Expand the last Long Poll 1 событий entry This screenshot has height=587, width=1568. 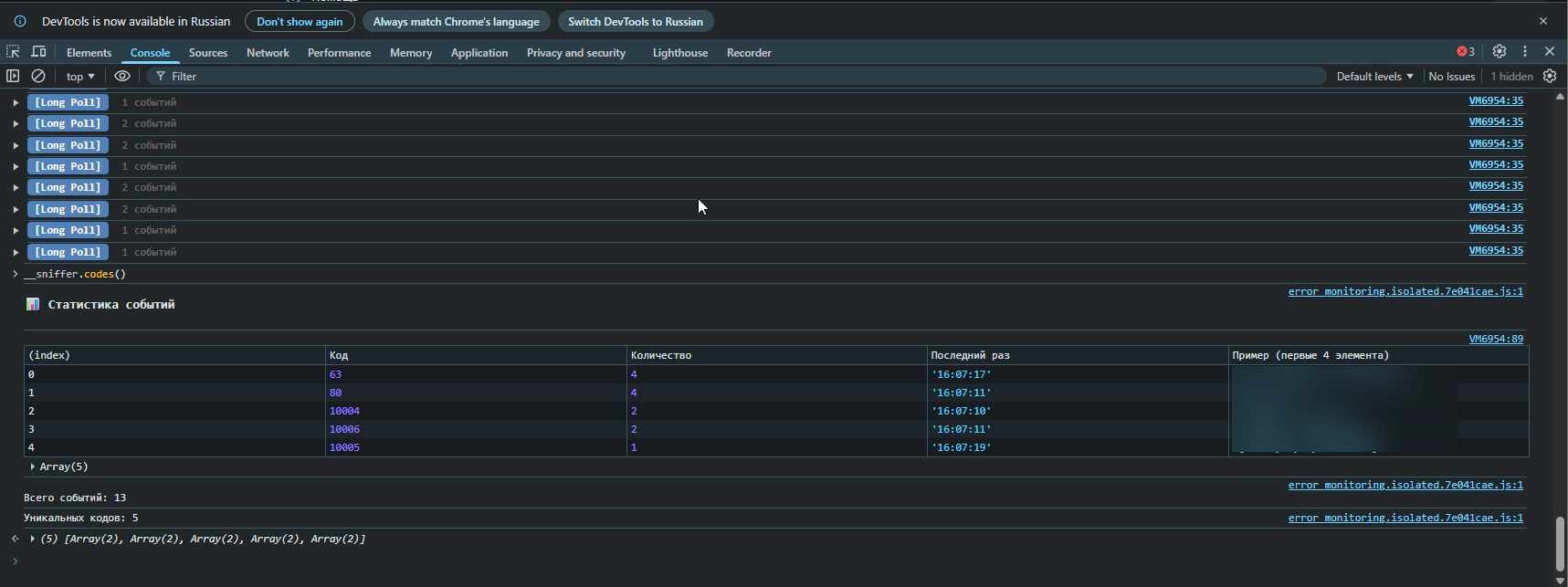click(x=16, y=252)
